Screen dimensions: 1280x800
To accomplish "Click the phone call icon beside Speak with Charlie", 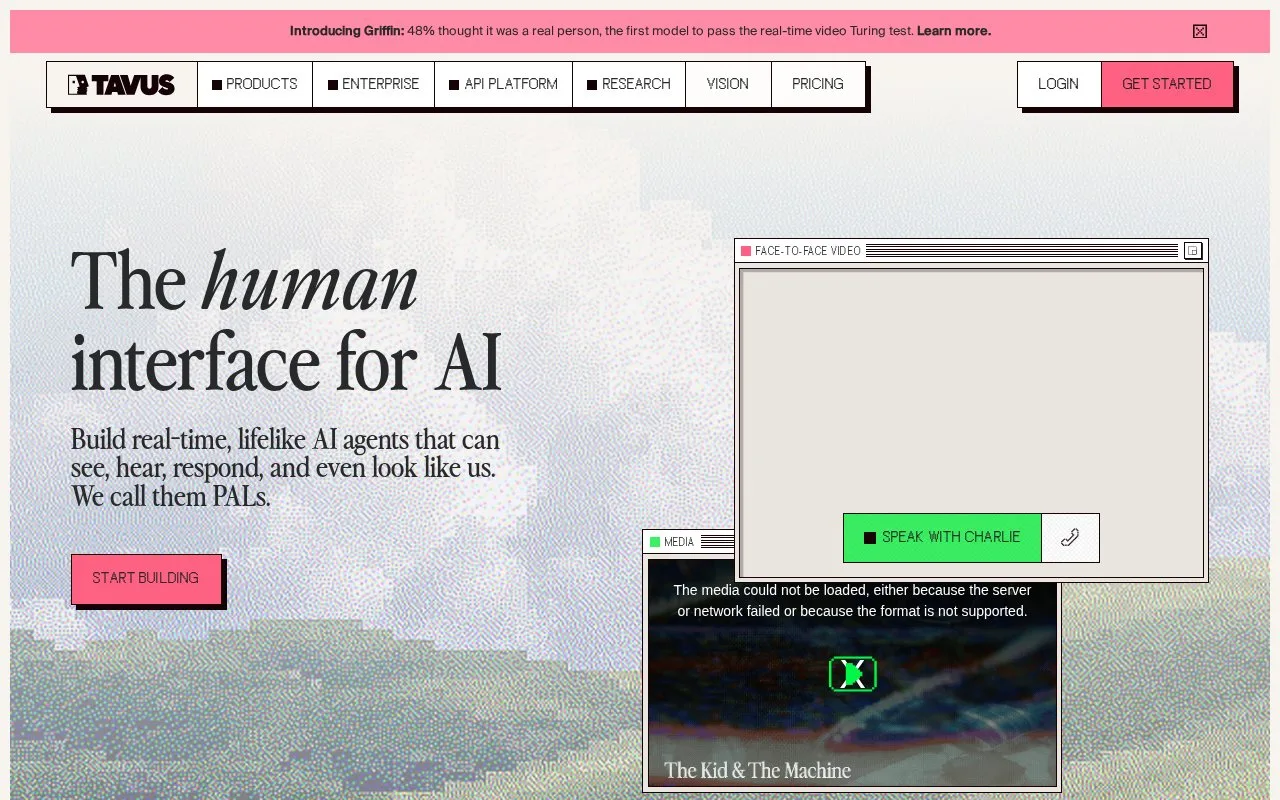I will pos(1070,538).
